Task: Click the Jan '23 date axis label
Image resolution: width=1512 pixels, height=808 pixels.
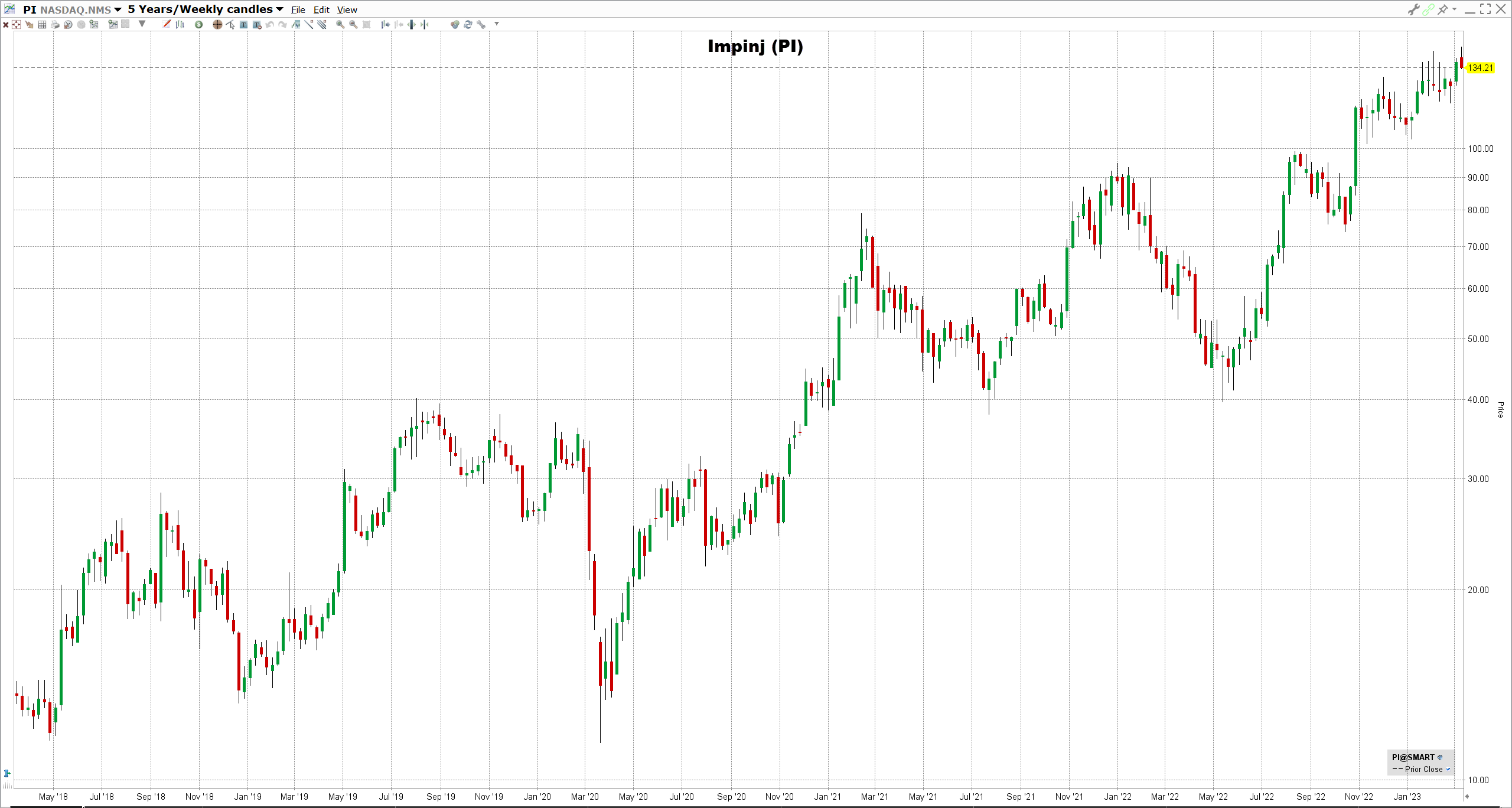Action: click(x=1407, y=797)
